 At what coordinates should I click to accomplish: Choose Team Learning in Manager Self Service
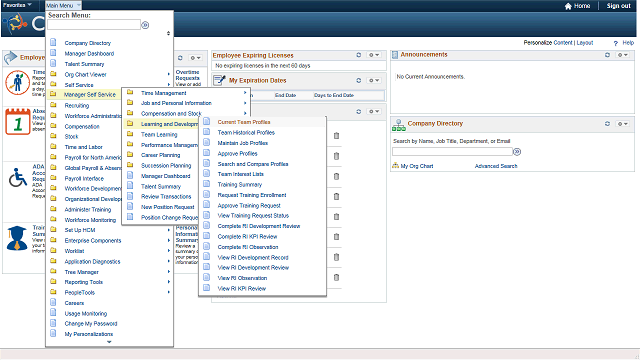click(159, 134)
